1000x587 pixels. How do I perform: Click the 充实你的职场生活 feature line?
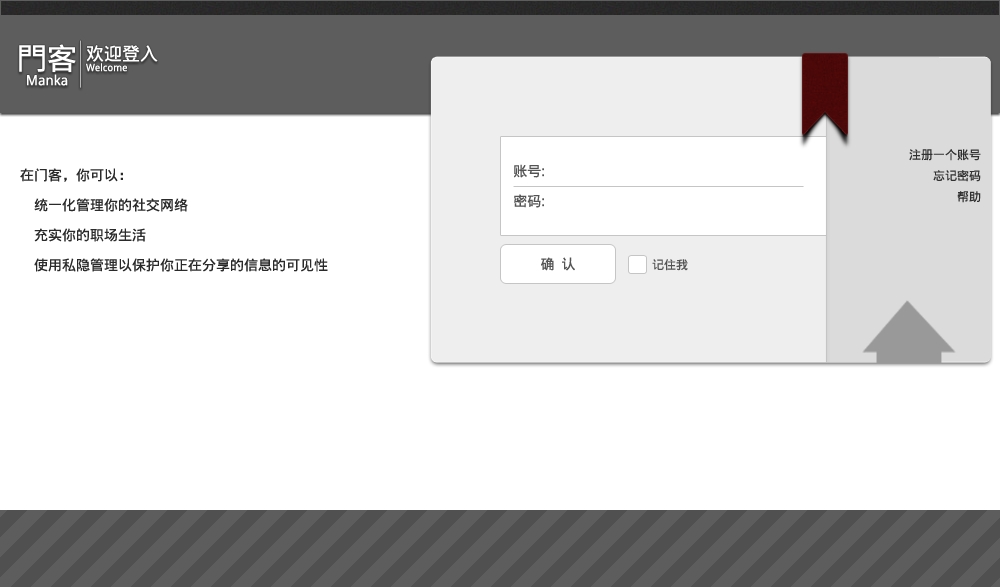click(x=91, y=235)
